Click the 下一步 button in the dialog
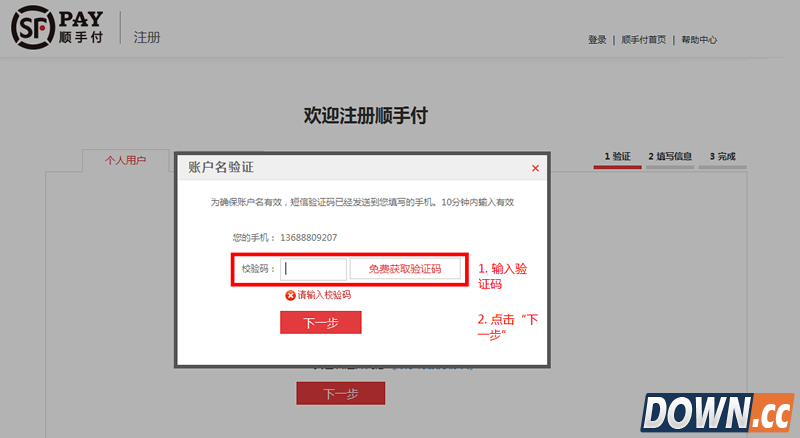Image resolution: width=800 pixels, height=438 pixels. (320, 323)
